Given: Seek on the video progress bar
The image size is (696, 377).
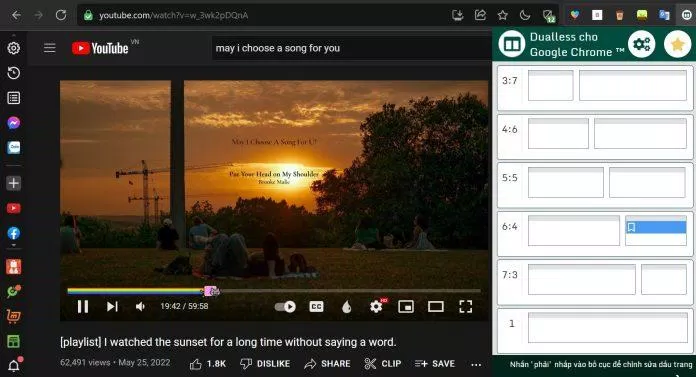Looking at the screenshot, I should (x=274, y=291).
